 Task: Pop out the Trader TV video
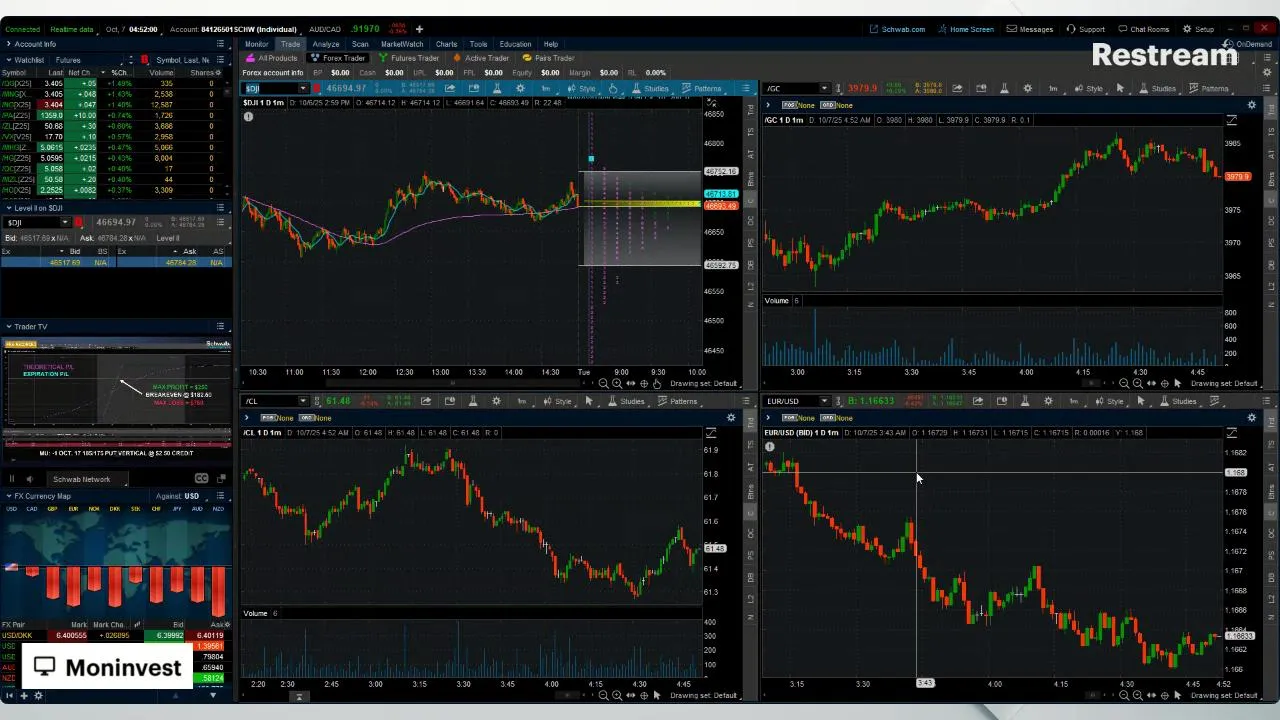coord(221,479)
